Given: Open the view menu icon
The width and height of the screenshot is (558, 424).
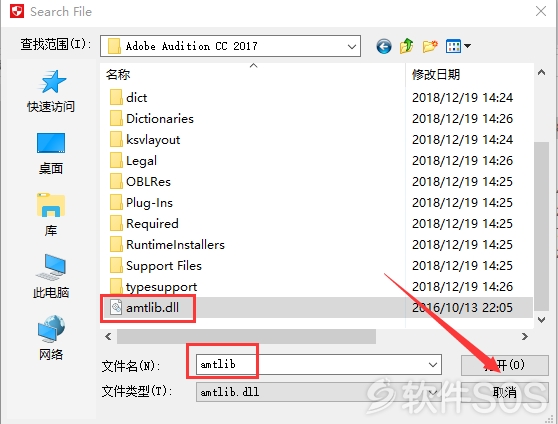Looking at the screenshot, I should click(x=458, y=46).
